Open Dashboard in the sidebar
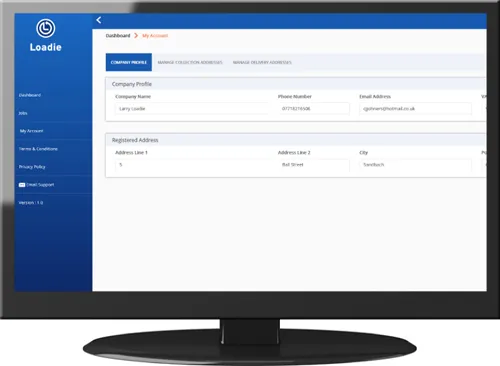This screenshot has width=500, height=366. pos(30,95)
